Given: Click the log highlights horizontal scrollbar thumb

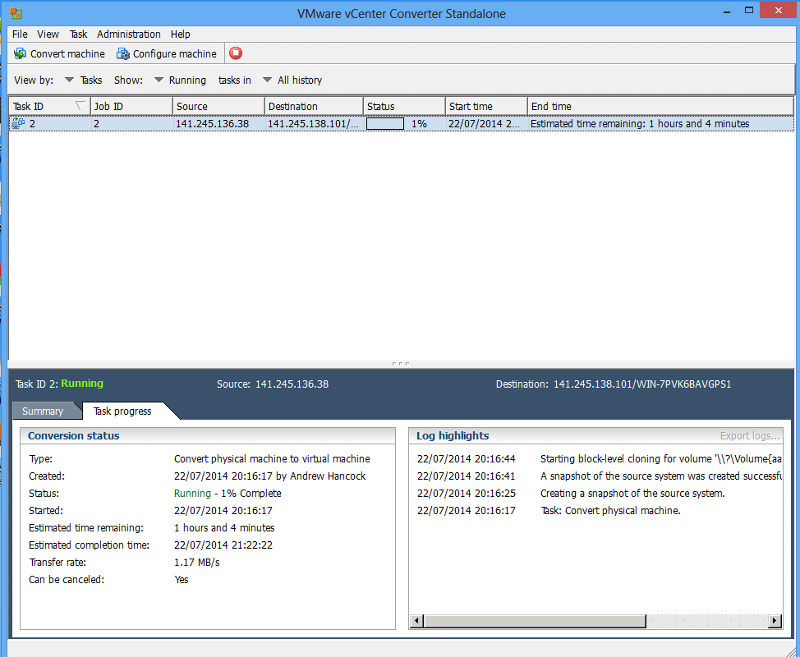Looking at the screenshot, I should pos(535,621).
